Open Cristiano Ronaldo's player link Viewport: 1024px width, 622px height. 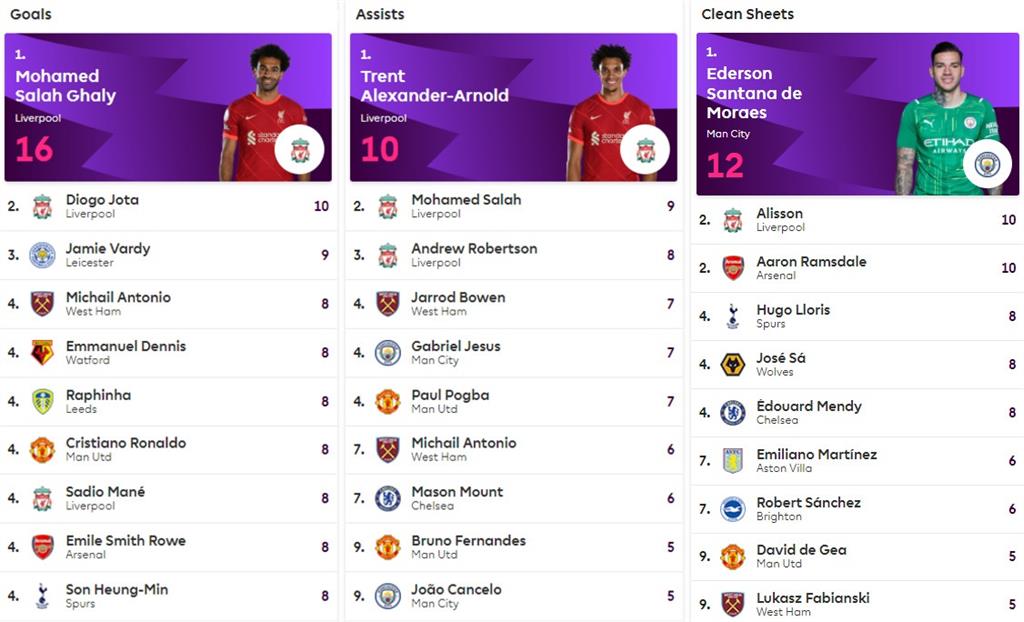tap(125, 443)
